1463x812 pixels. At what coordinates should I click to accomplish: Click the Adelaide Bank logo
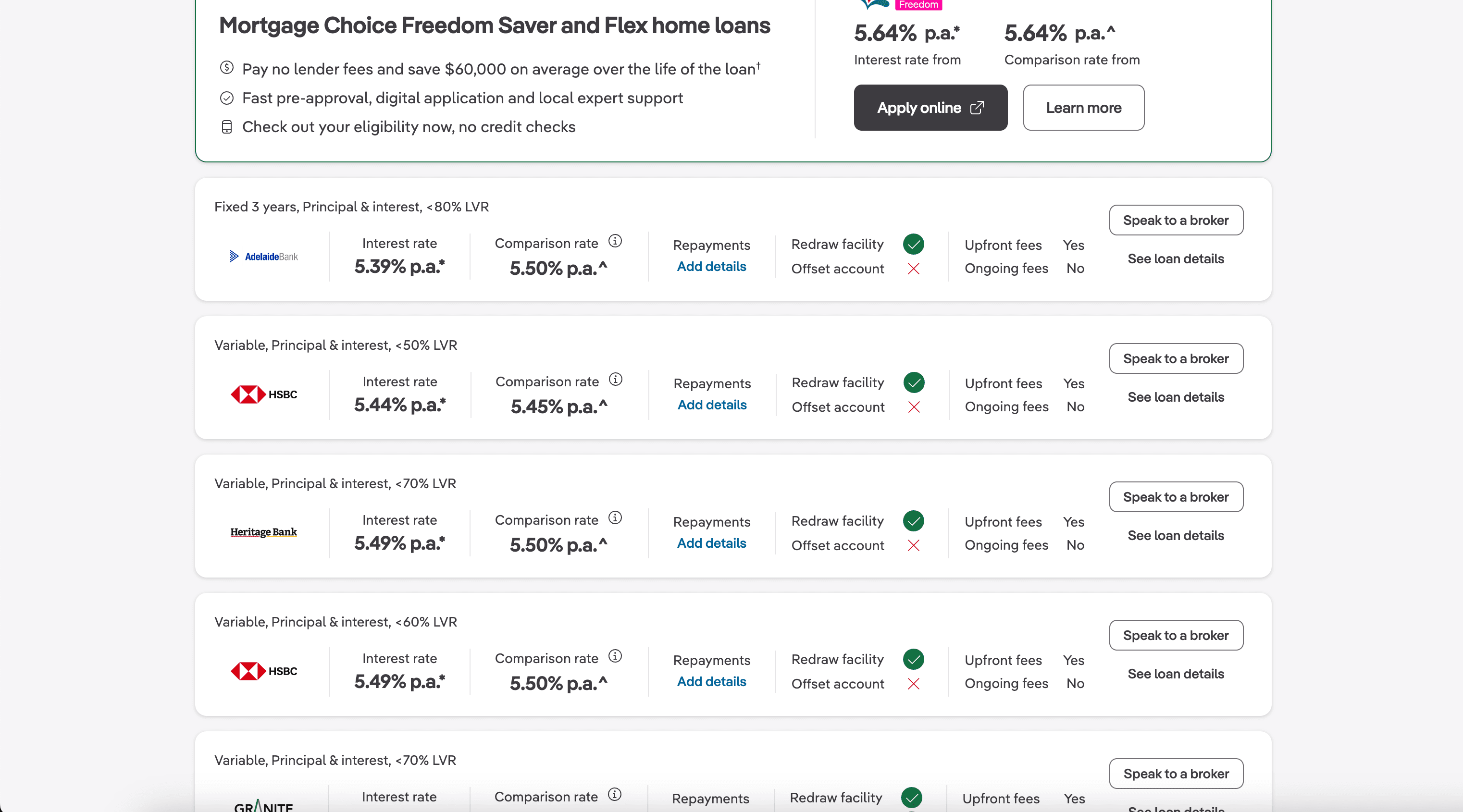click(x=263, y=256)
